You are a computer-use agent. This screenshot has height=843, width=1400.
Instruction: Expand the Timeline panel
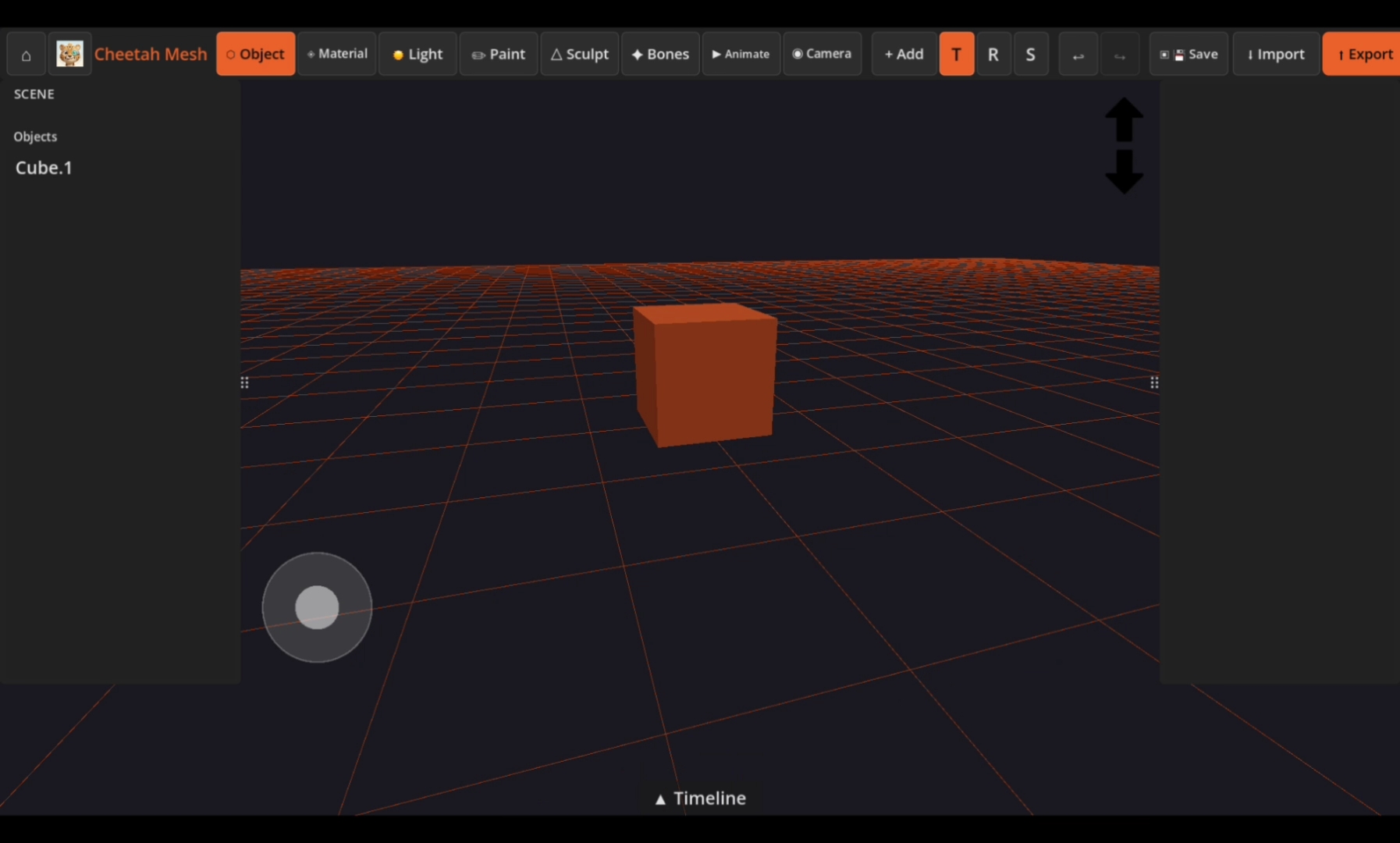700,798
